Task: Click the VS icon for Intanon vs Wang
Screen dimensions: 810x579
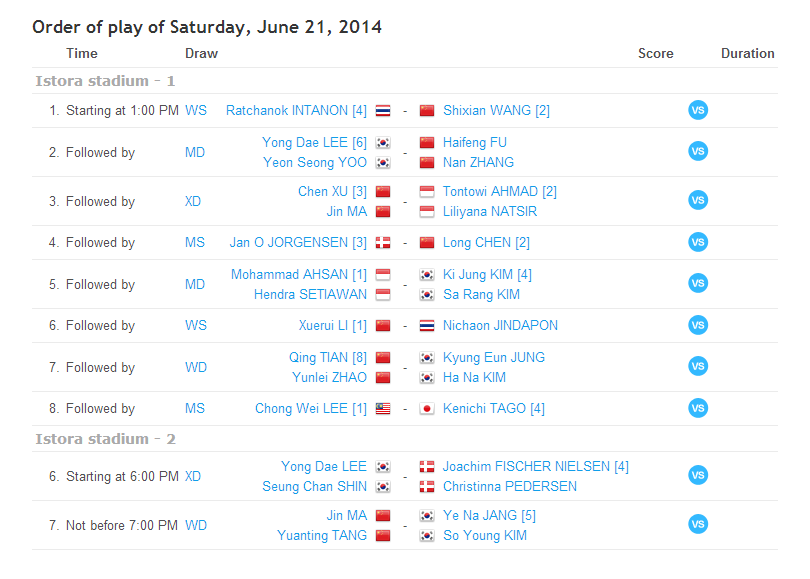Action: [x=698, y=110]
